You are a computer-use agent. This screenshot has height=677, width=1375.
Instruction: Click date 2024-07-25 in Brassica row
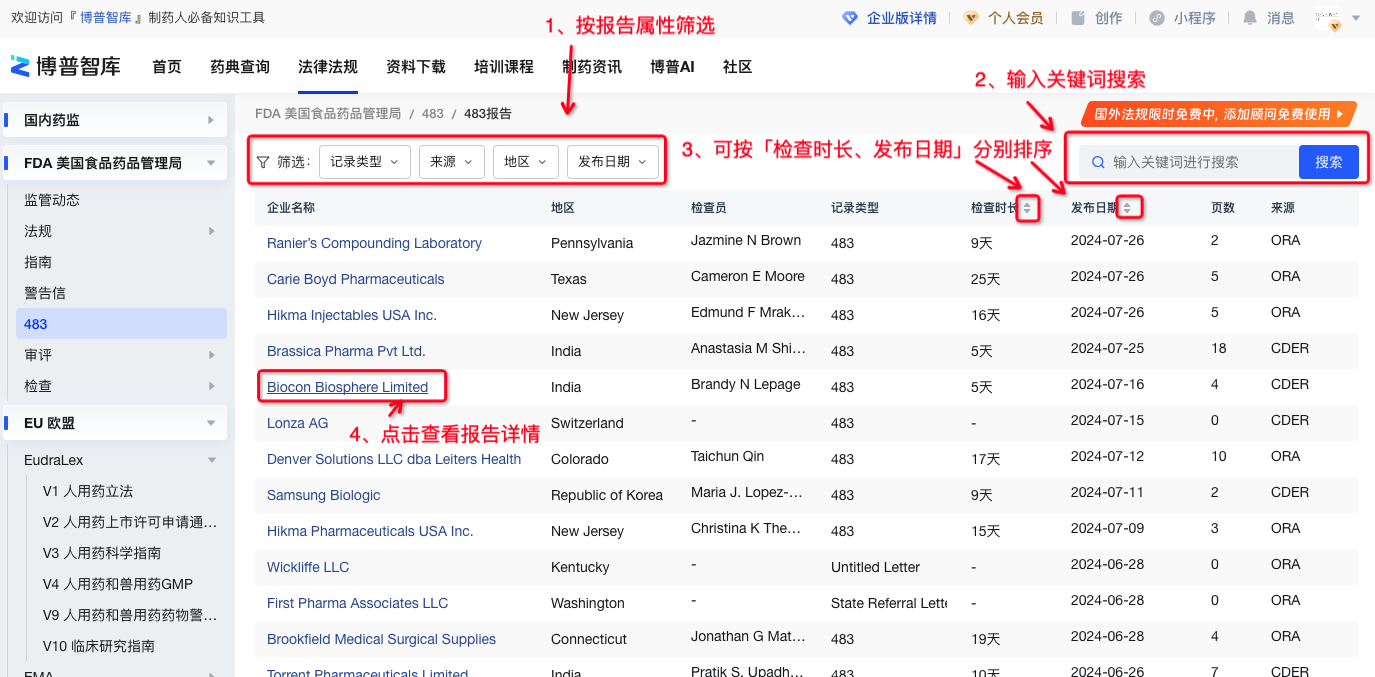coord(1107,348)
